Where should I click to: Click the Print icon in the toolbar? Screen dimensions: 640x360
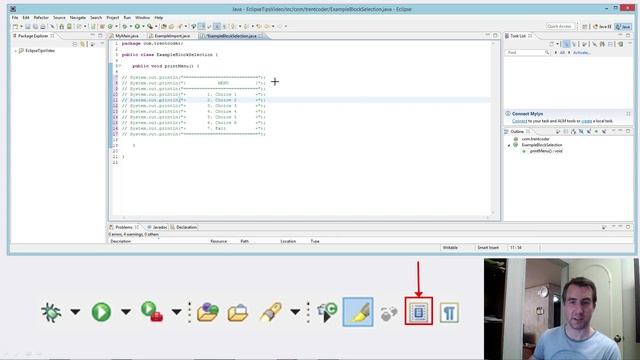point(43,27)
